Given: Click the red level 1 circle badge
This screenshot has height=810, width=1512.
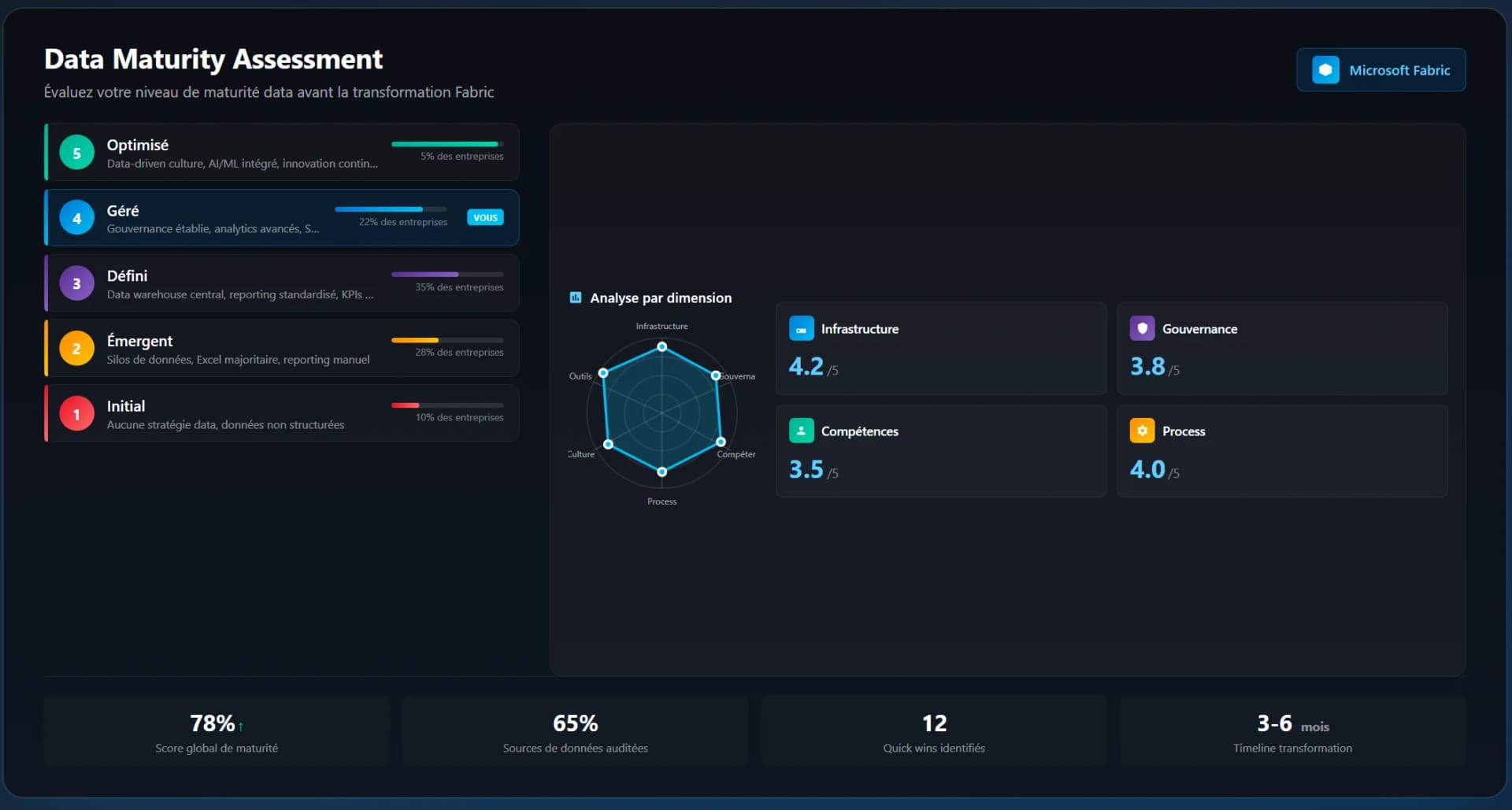Looking at the screenshot, I should click(x=76, y=414).
